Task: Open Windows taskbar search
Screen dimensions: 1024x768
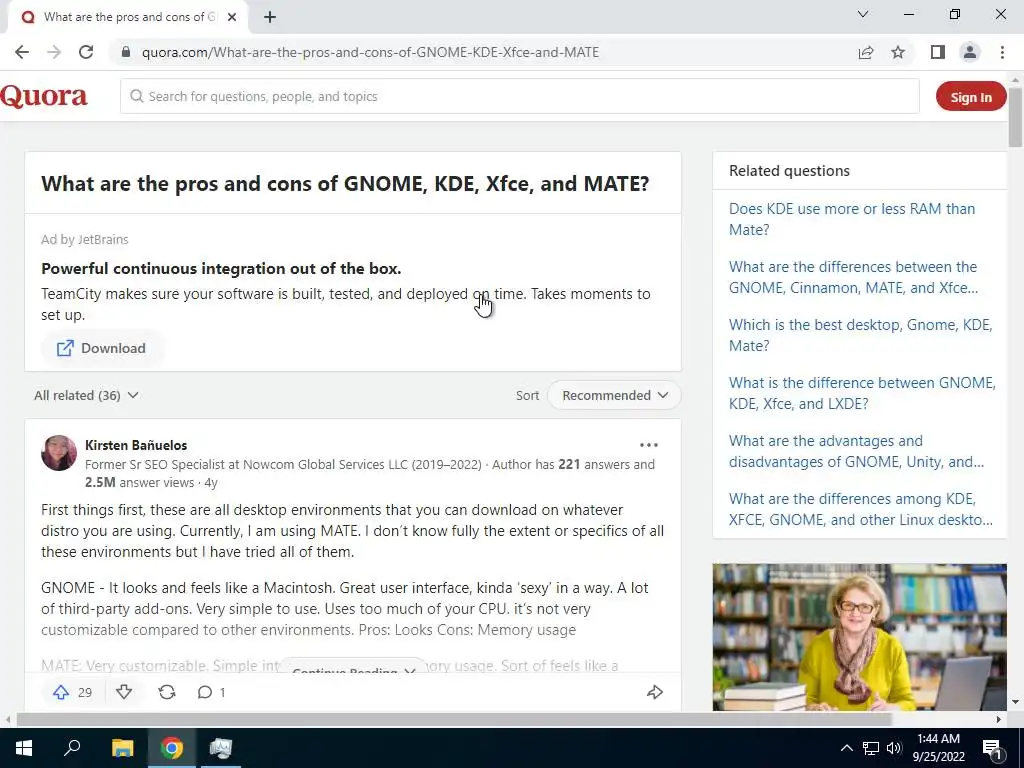Action: point(72,748)
